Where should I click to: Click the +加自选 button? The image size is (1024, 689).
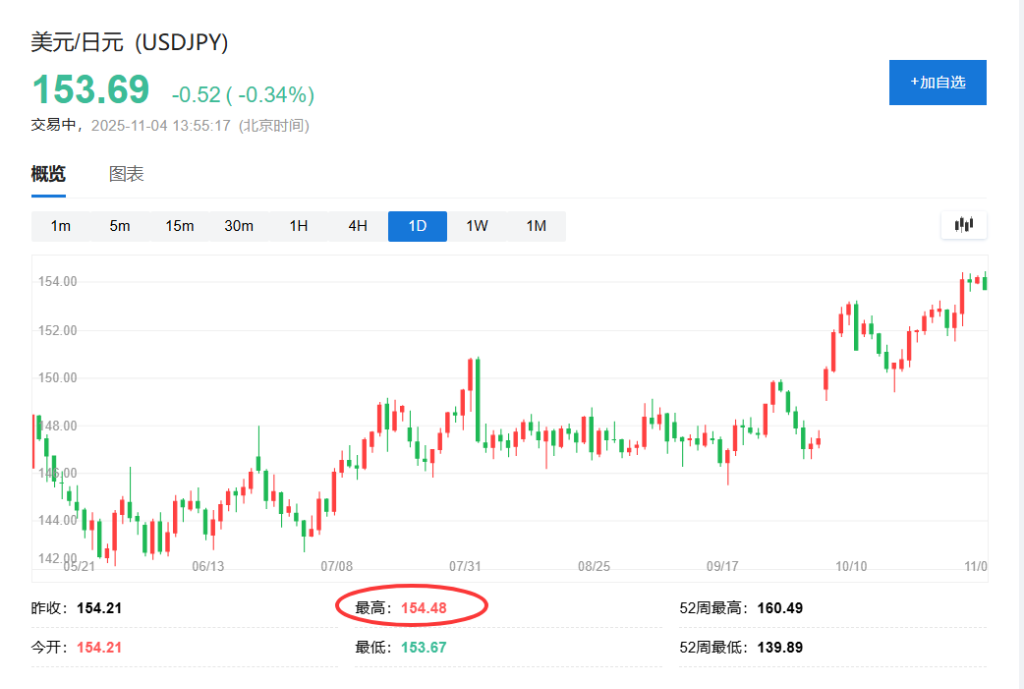coord(937,82)
